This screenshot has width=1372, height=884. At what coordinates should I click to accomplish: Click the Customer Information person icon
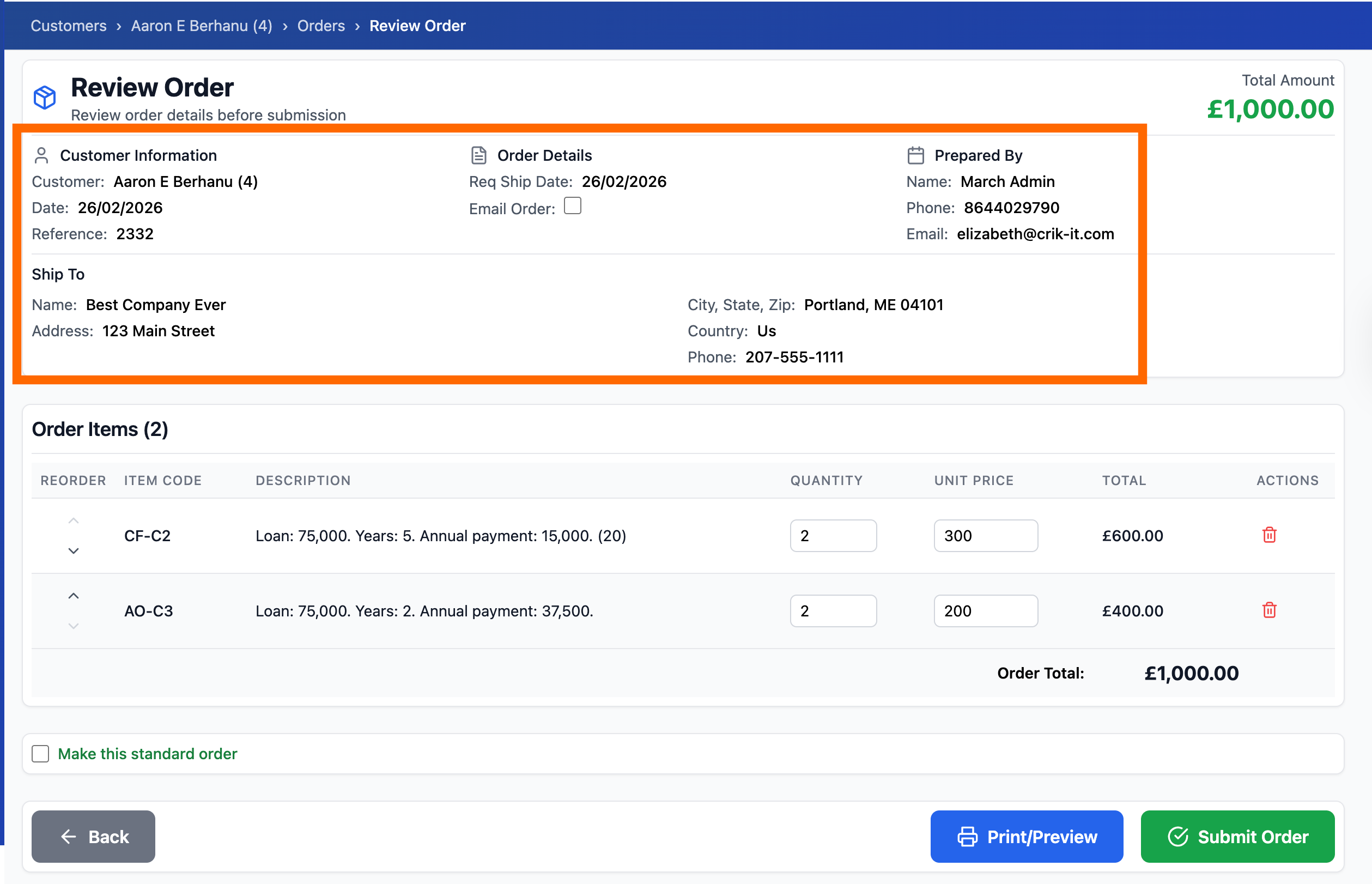pyautogui.click(x=41, y=155)
